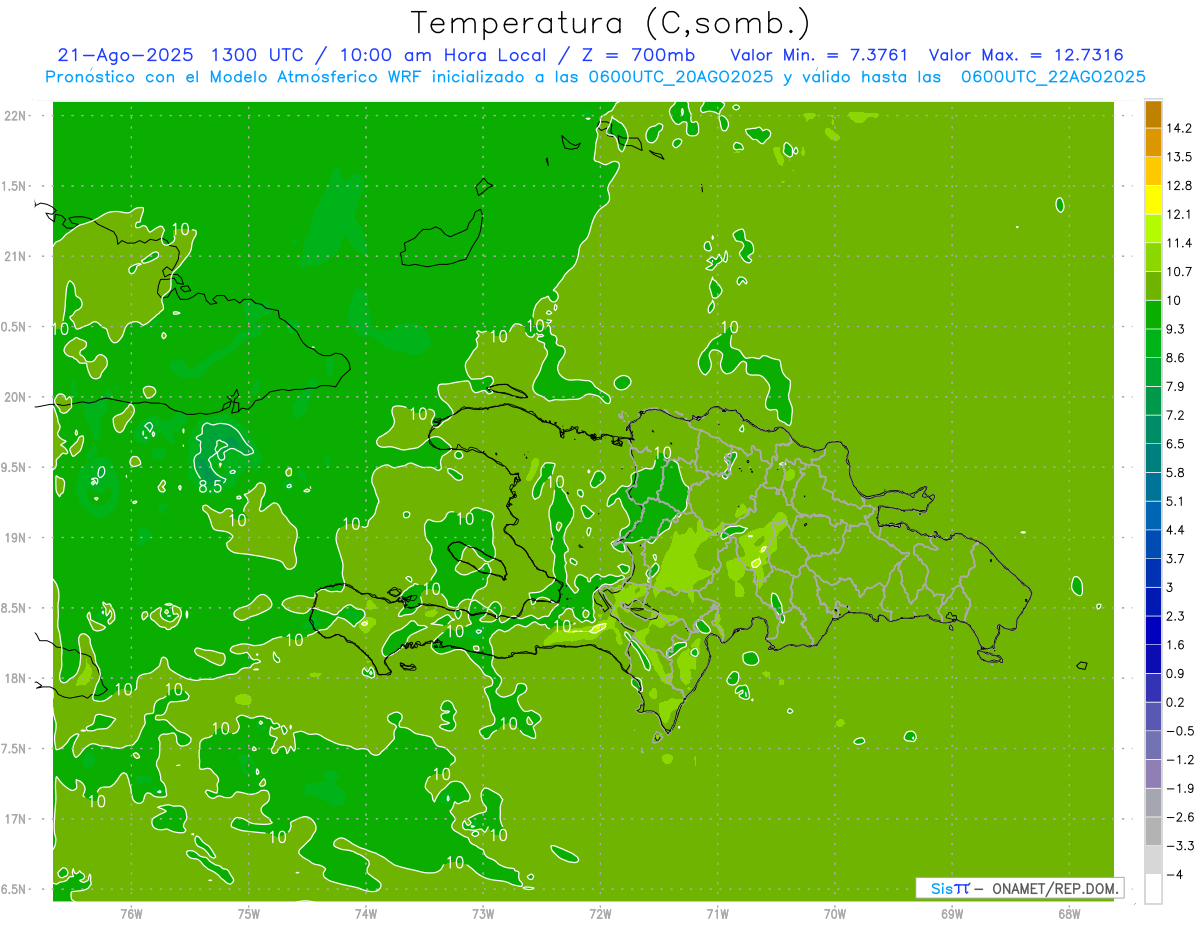Click the "18N" latitude axis label

click(14, 678)
